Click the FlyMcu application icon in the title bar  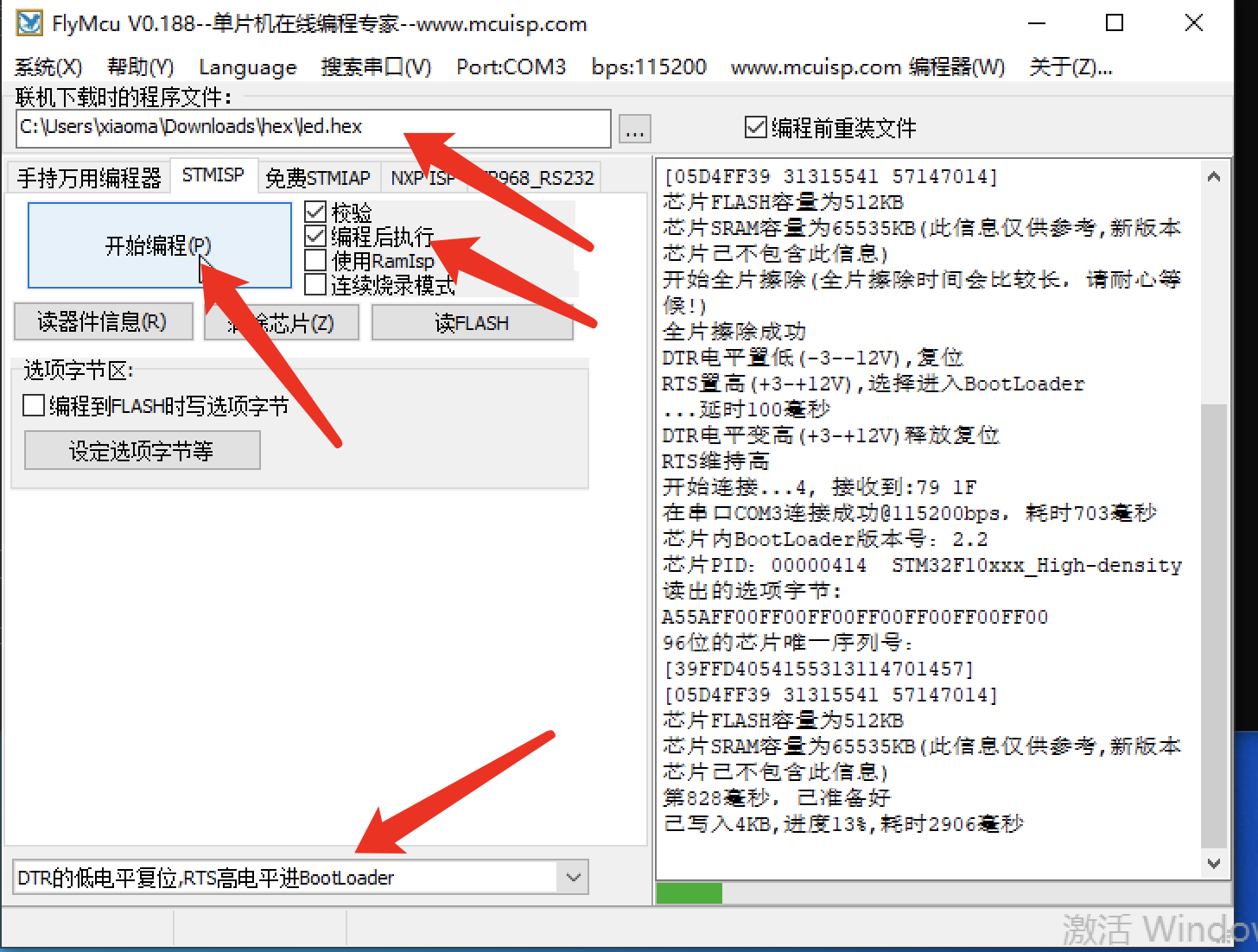[29, 23]
